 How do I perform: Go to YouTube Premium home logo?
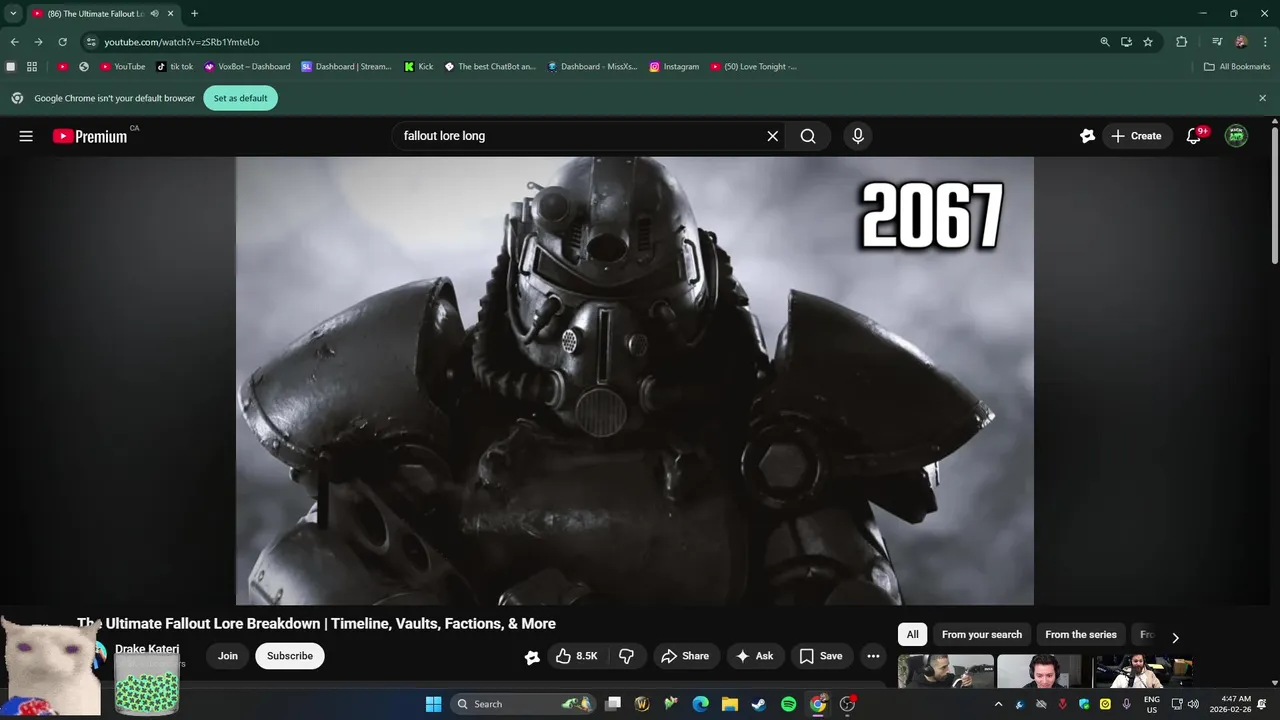point(90,136)
